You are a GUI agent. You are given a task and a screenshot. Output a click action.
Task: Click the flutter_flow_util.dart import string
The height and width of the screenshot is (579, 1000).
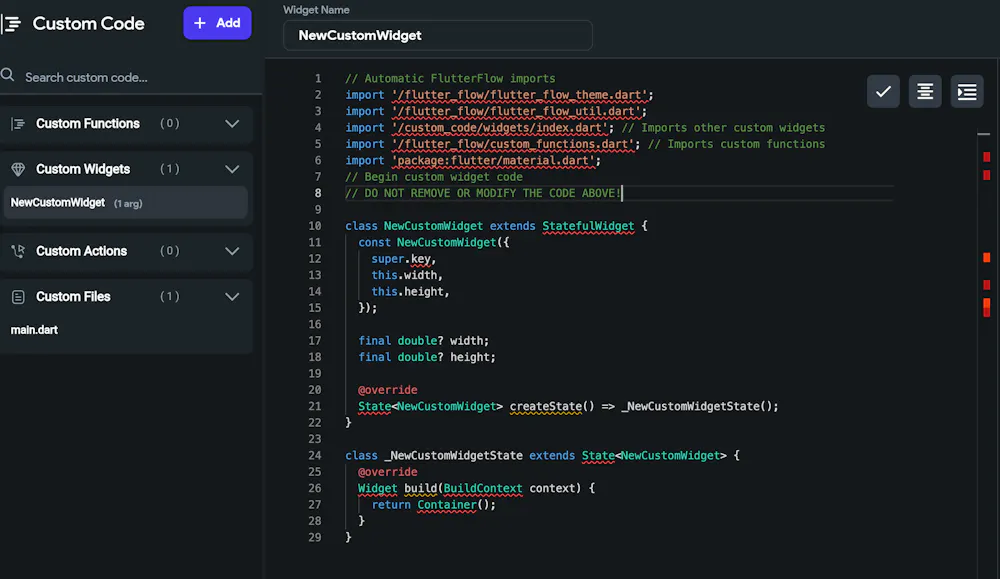tap(517, 112)
